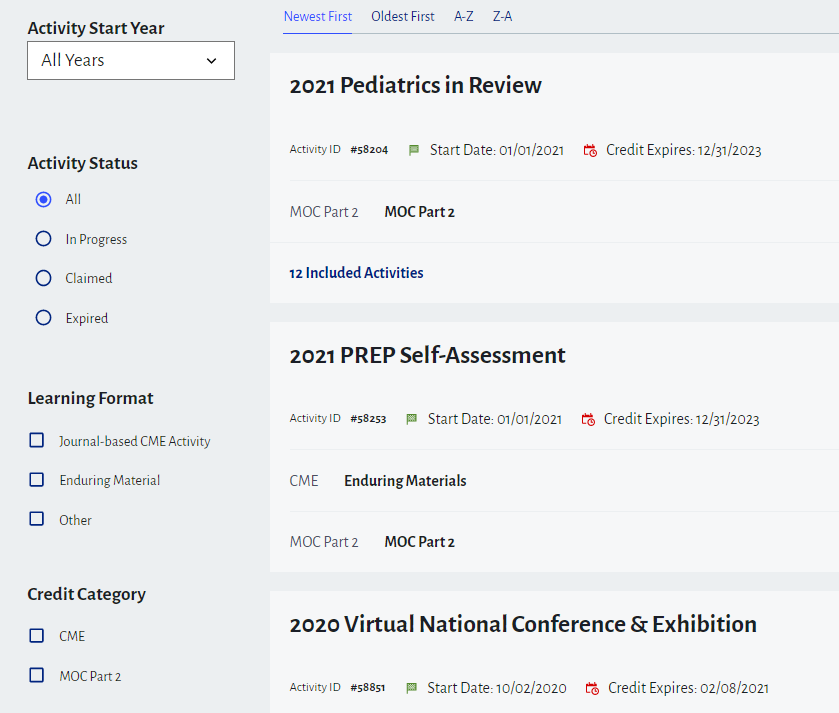
Task: Sort the list A-Z
Action: (x=464, y=16)
